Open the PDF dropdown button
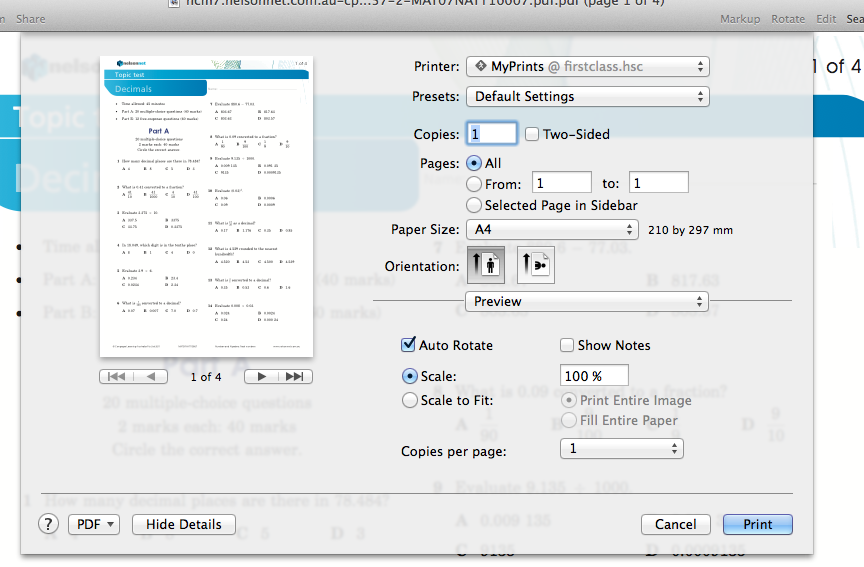Screen dimensions: 864x567 point(94,524)
